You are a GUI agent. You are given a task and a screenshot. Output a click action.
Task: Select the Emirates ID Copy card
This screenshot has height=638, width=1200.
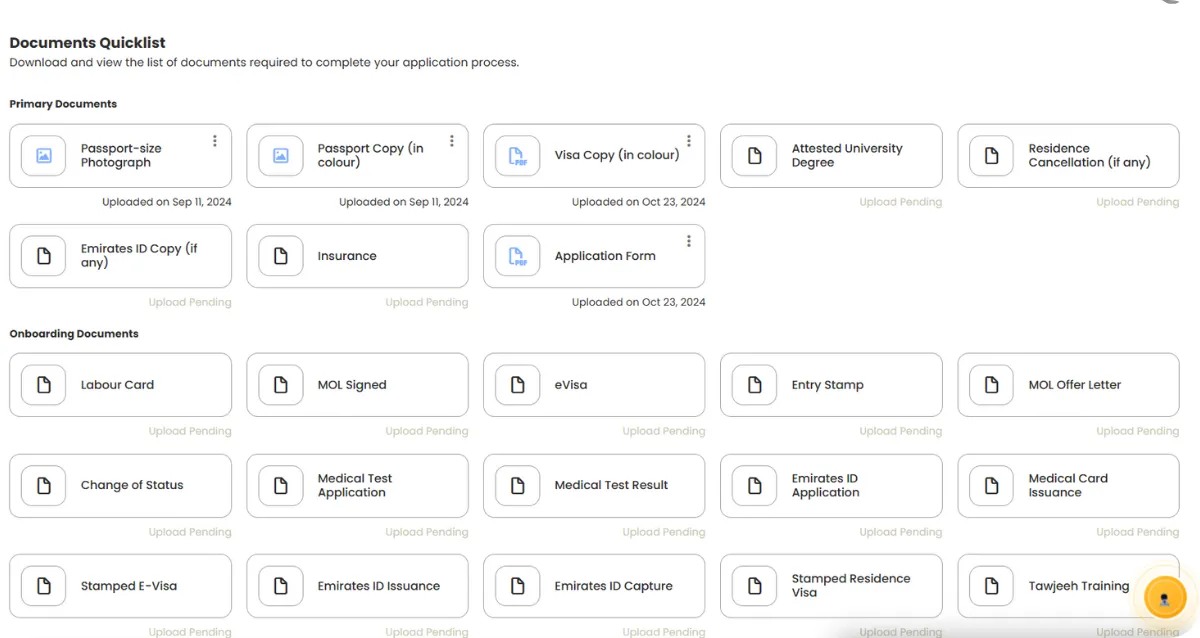point(120,256)
